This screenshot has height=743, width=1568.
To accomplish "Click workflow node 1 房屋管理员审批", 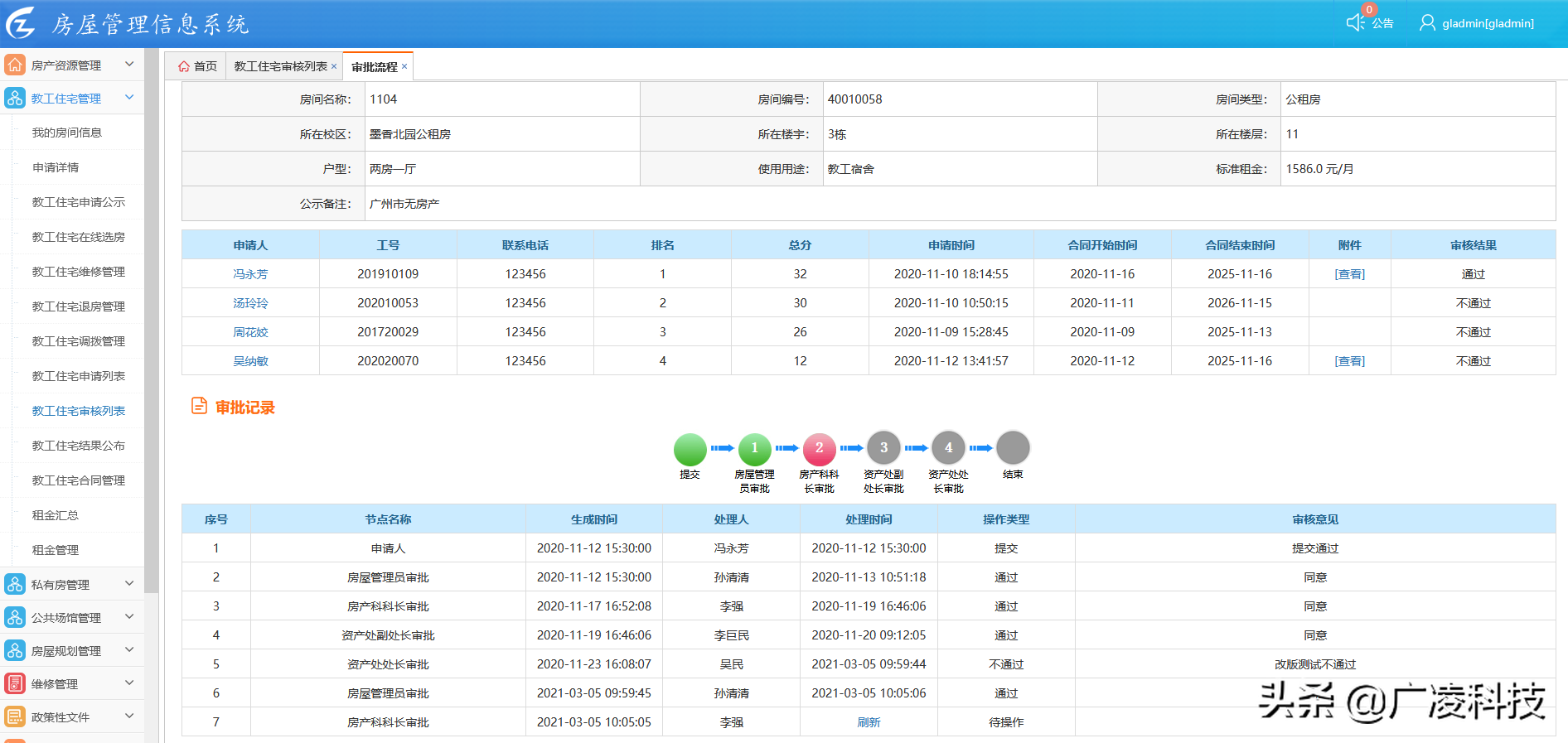I will 754,449.
